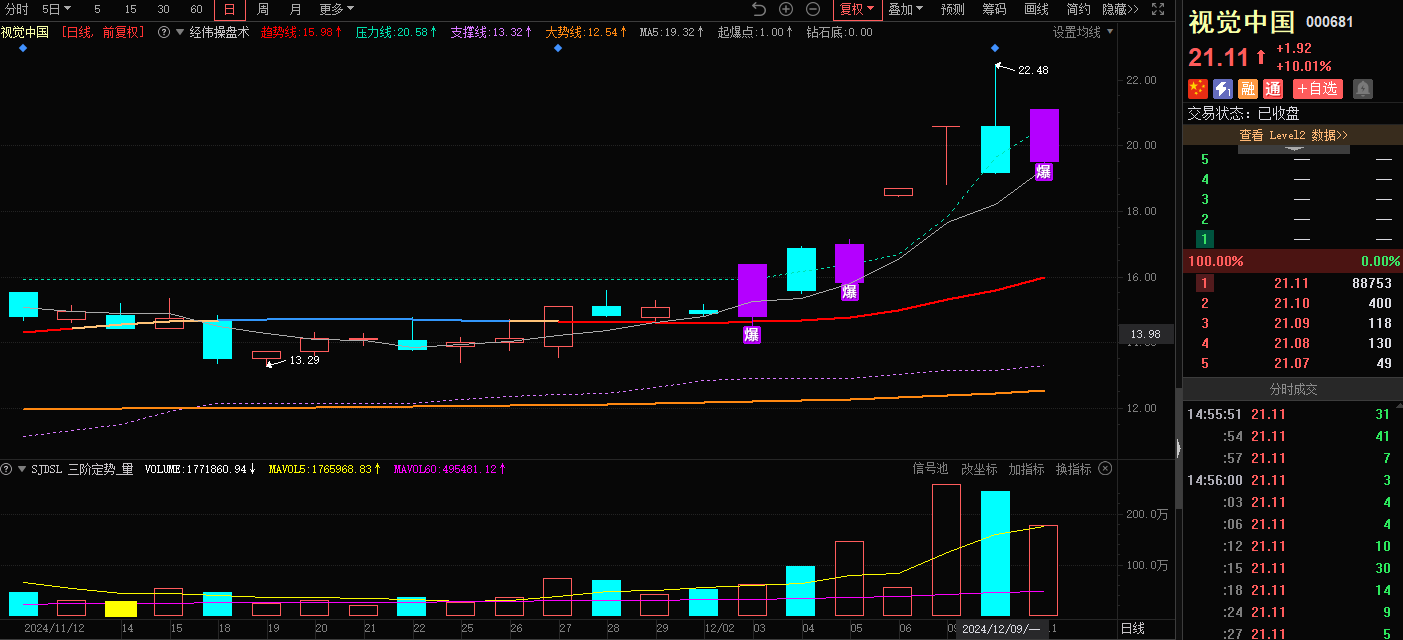Expand the 经伟操盘术 indicator dropdown arrow

click(179, 31)
